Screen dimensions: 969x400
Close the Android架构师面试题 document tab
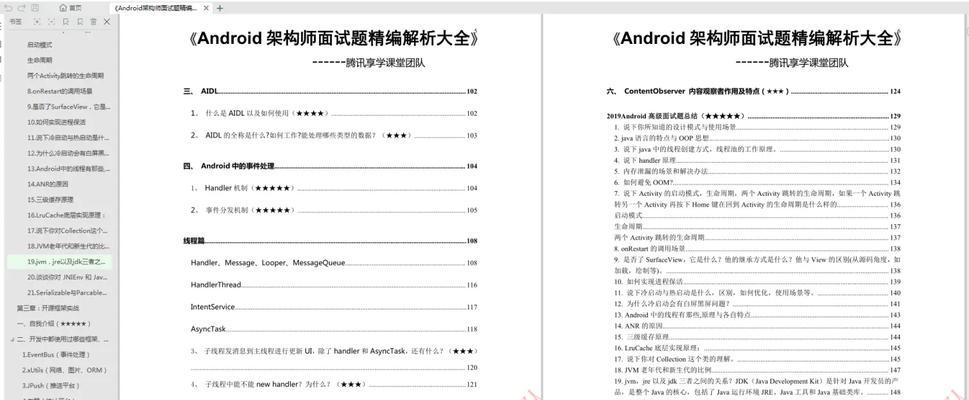206,8
